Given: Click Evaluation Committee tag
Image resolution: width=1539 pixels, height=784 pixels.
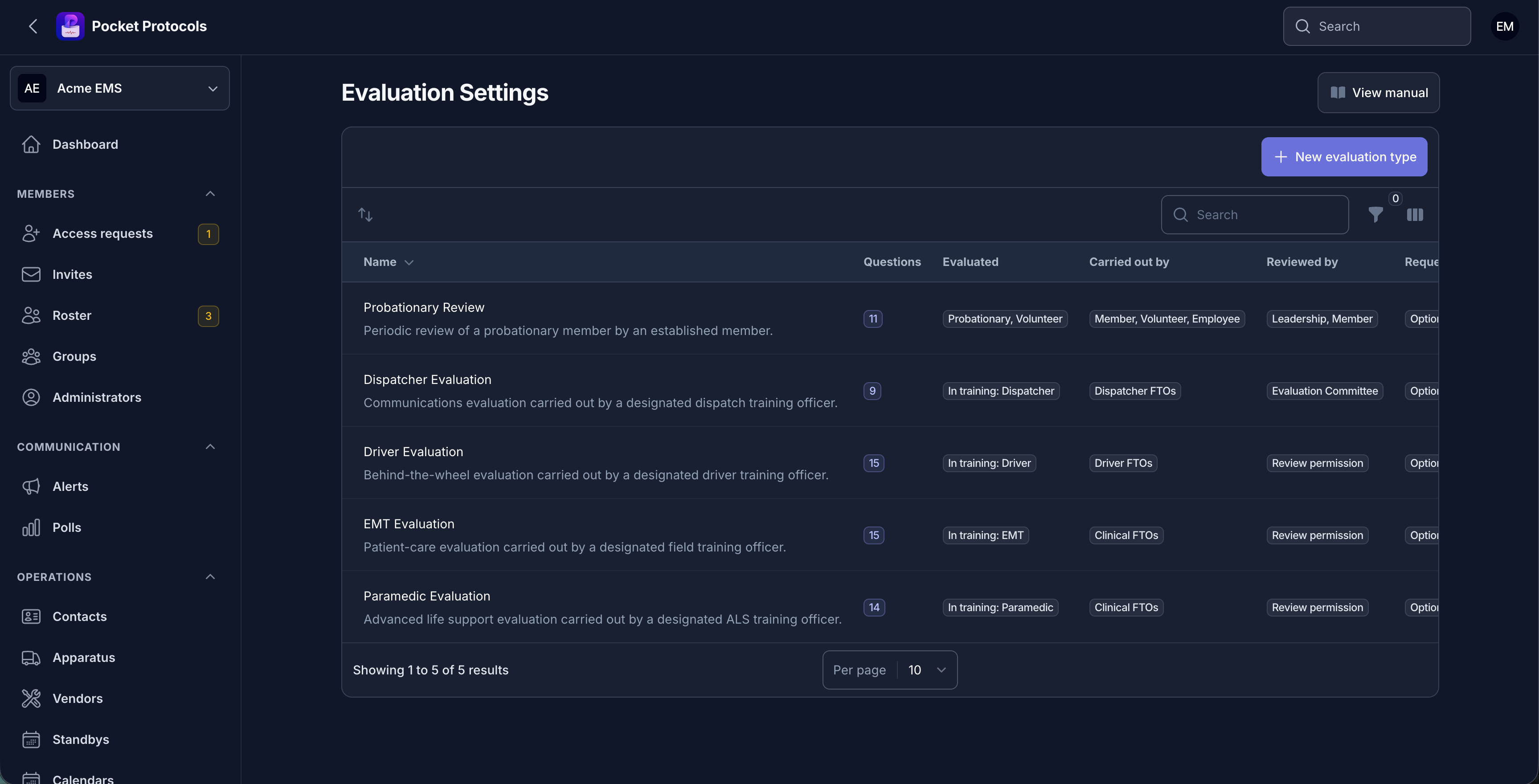Looking at the screenshot, I should click(1325, 391).
